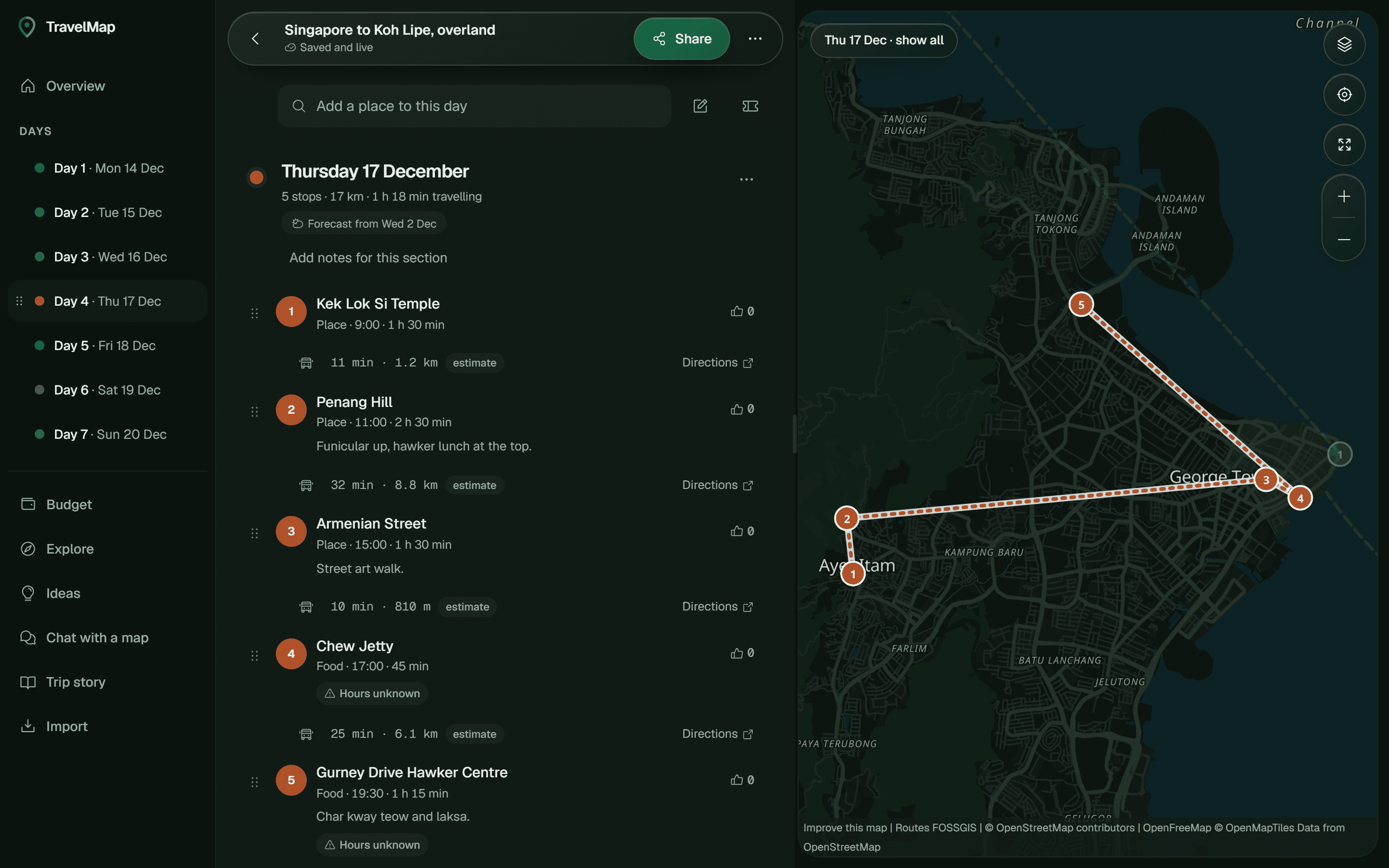Open Directions for the 10 min leg

(x=717, y=606)
